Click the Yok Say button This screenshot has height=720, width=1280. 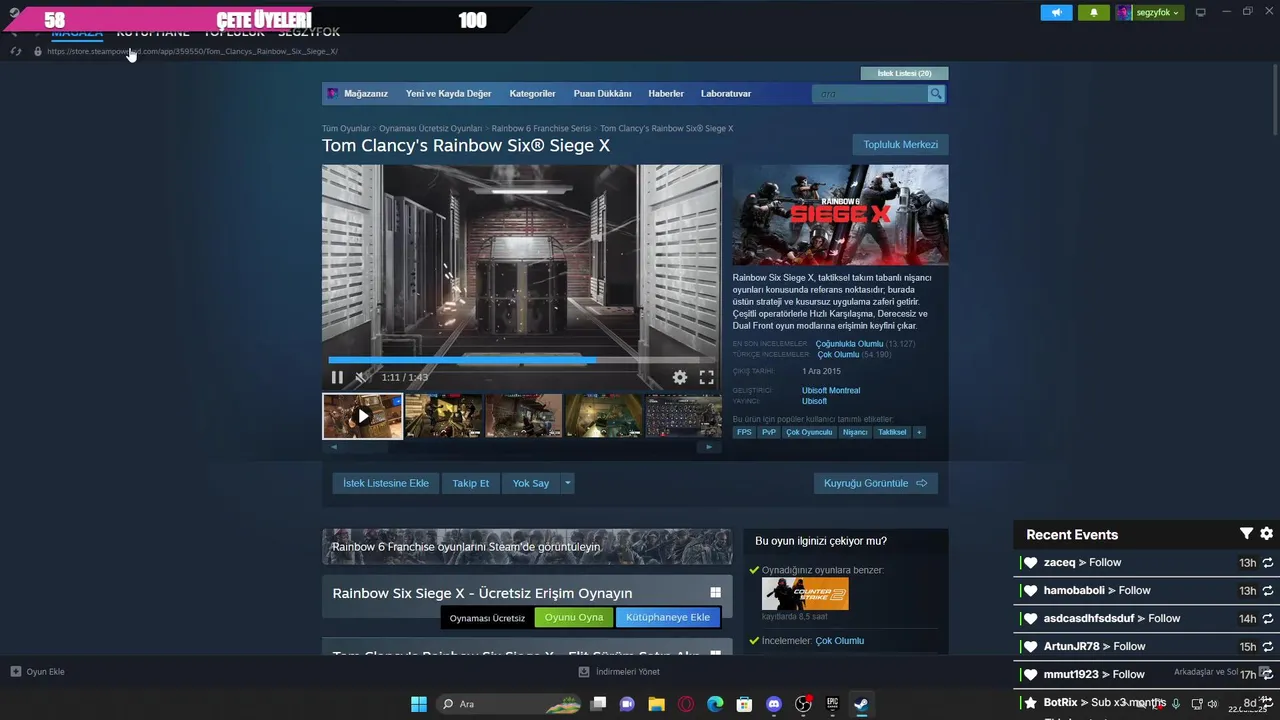[x=531, y=483]
